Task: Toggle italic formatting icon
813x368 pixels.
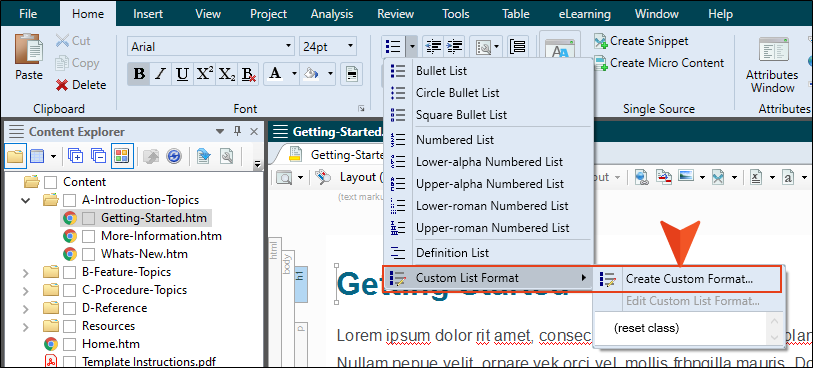Action: tap(161, 74)
